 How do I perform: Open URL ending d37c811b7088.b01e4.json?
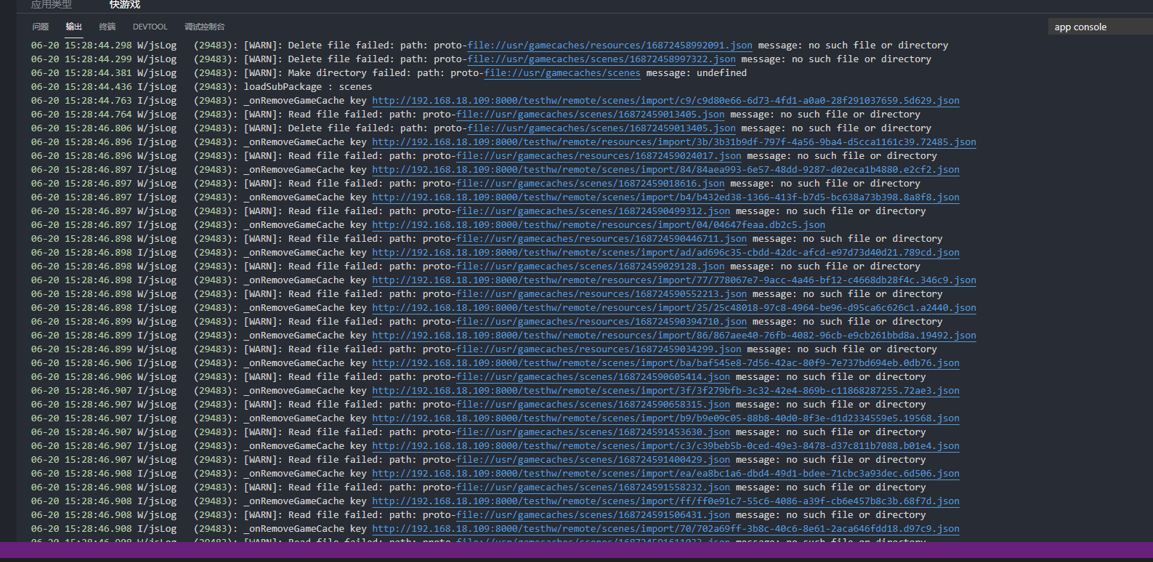[665, 446]
